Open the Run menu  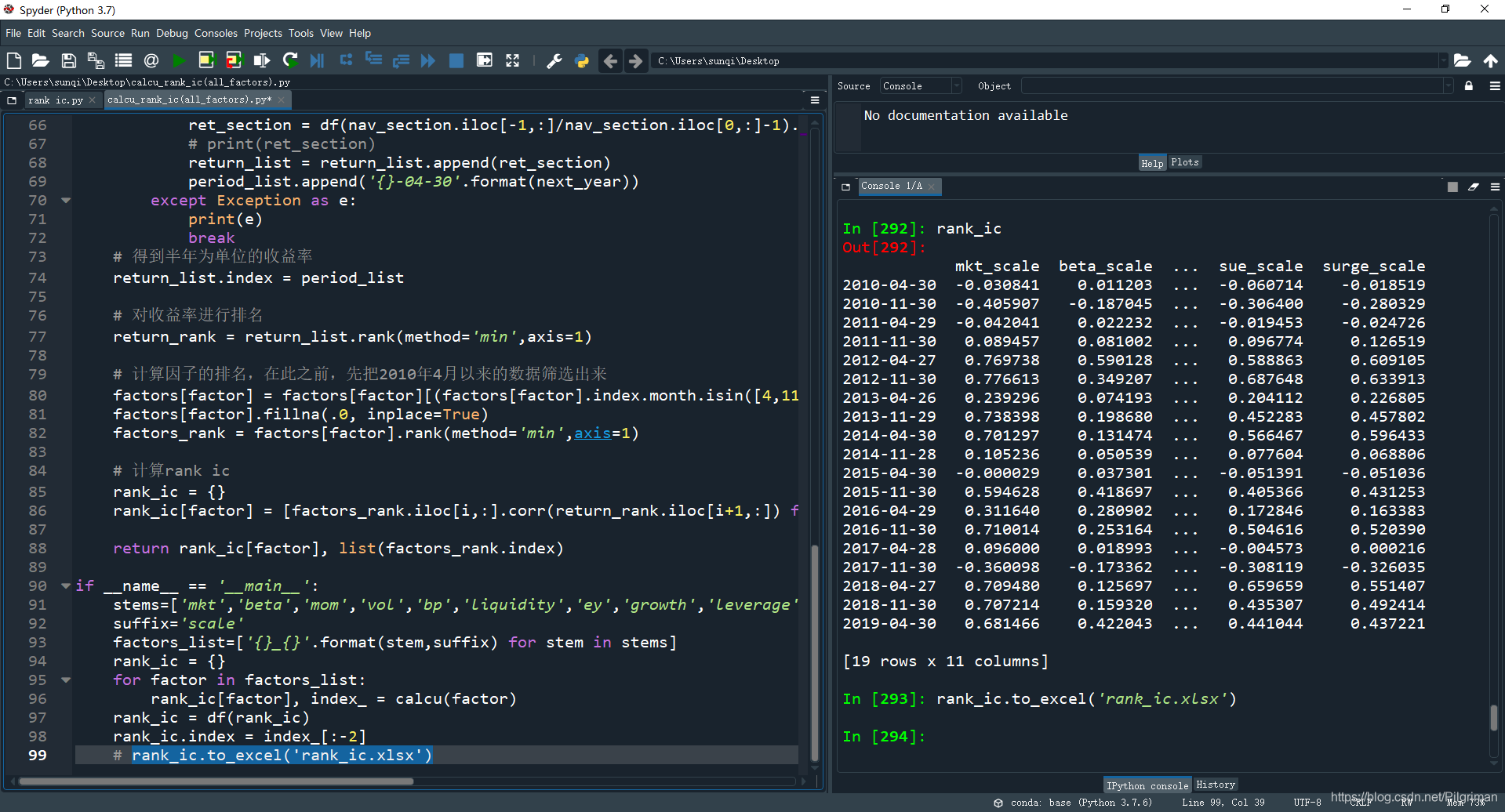point(140,33)
